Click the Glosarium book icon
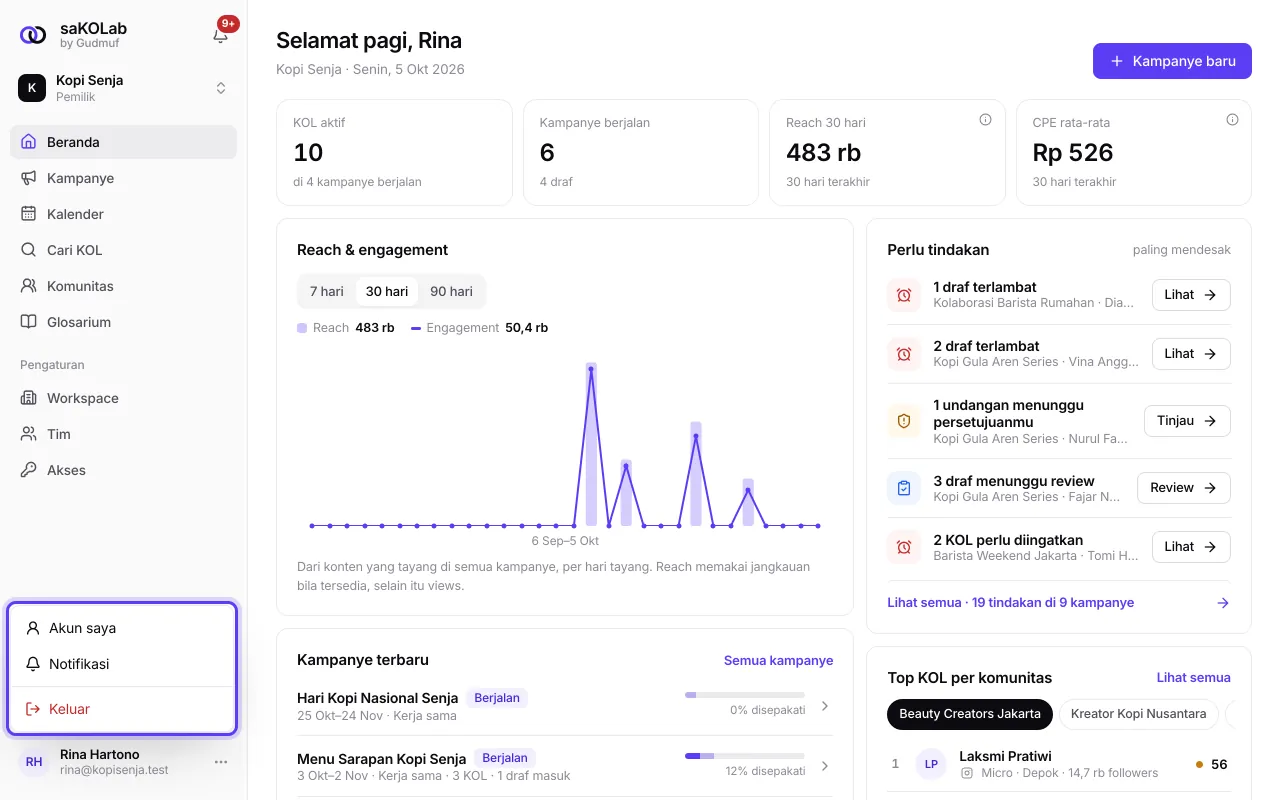The image size is (1280, 800). [x=28, y=322]
